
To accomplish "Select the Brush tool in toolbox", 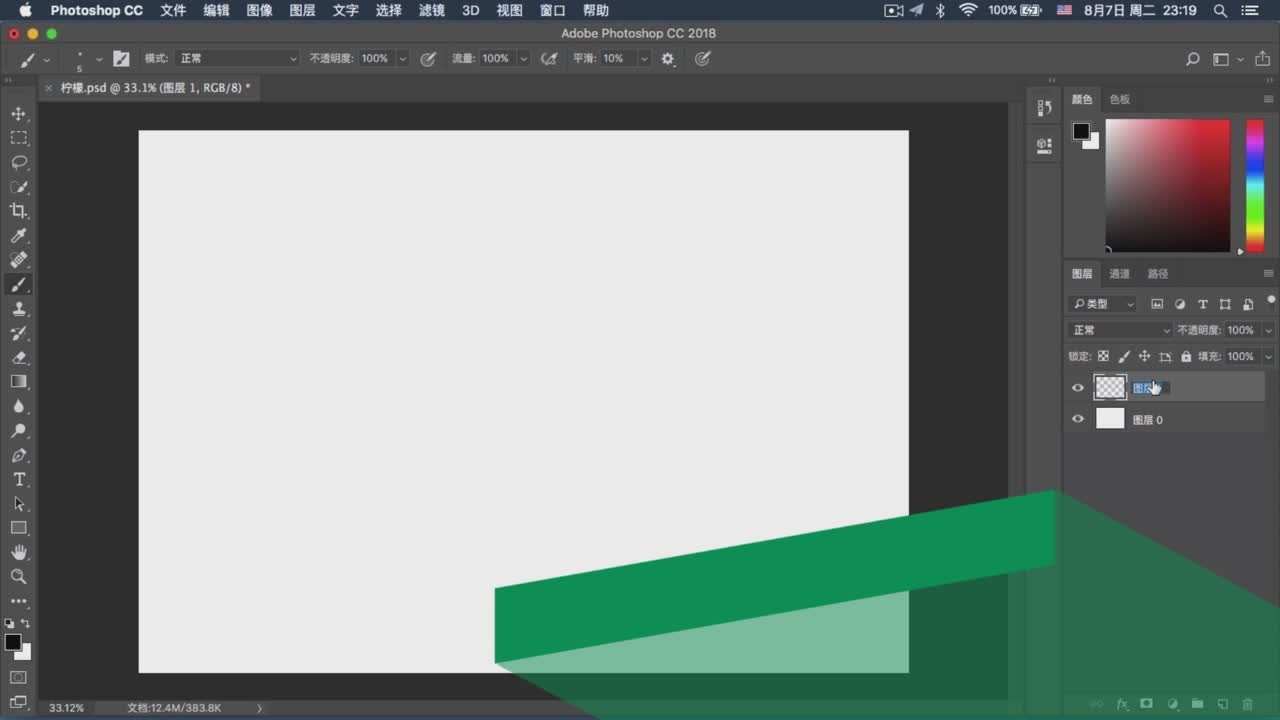I will [x=19, y=285].
